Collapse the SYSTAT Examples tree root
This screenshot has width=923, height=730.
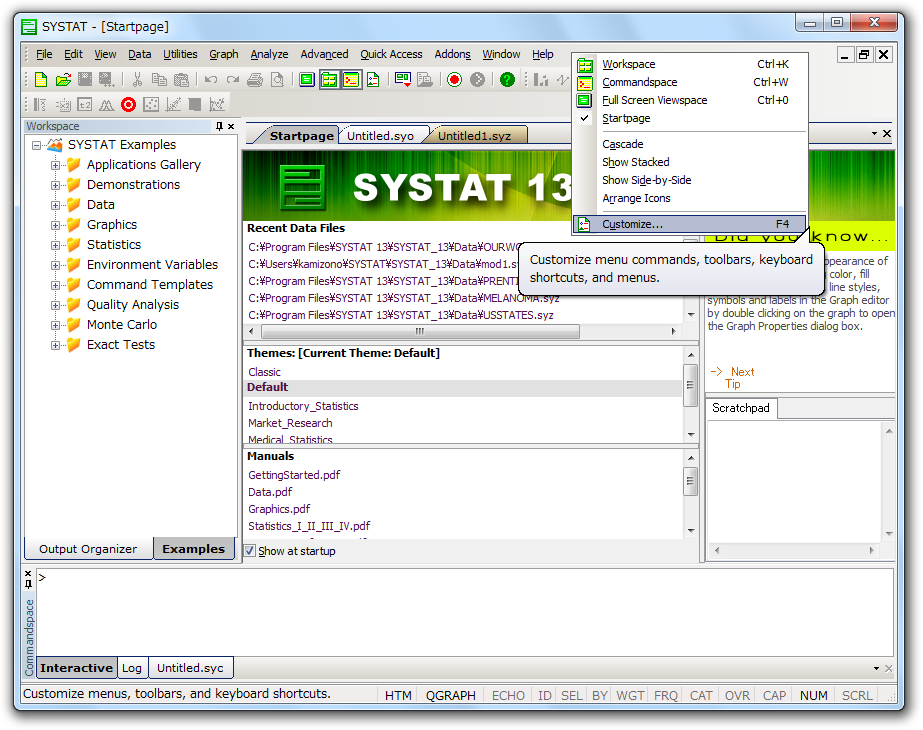tap(36, 145)
